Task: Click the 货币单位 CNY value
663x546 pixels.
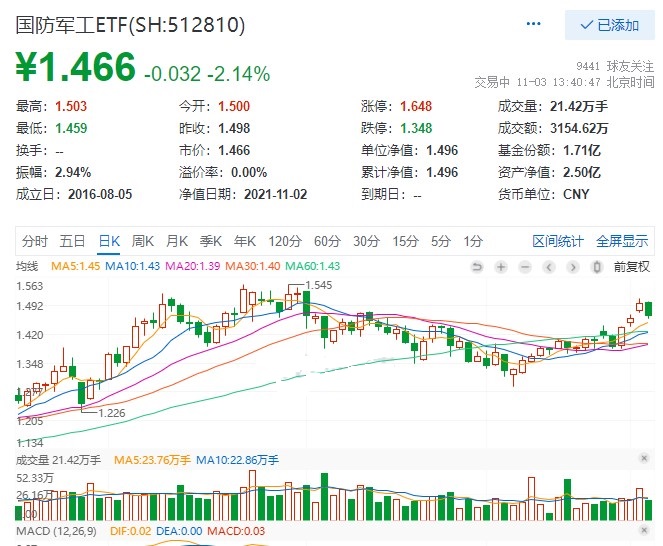Action: [x=576, y=194]
